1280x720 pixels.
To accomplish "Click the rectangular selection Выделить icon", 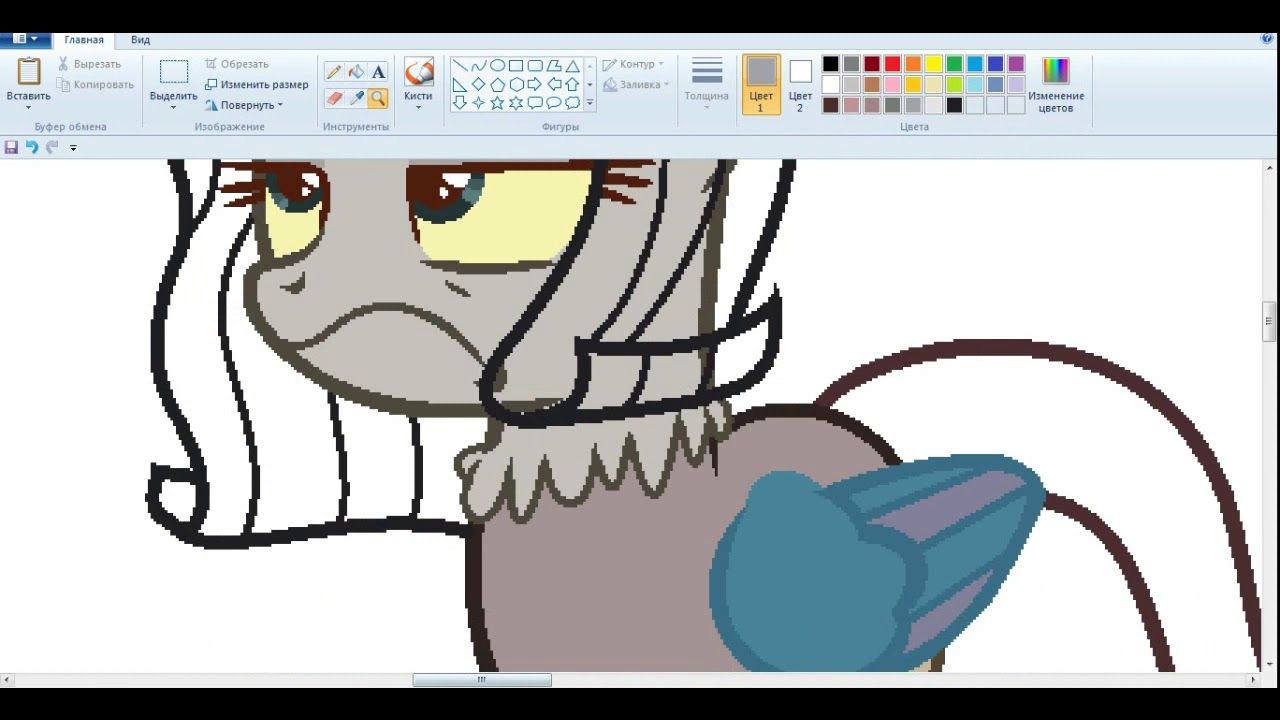I will click(174, 72).
